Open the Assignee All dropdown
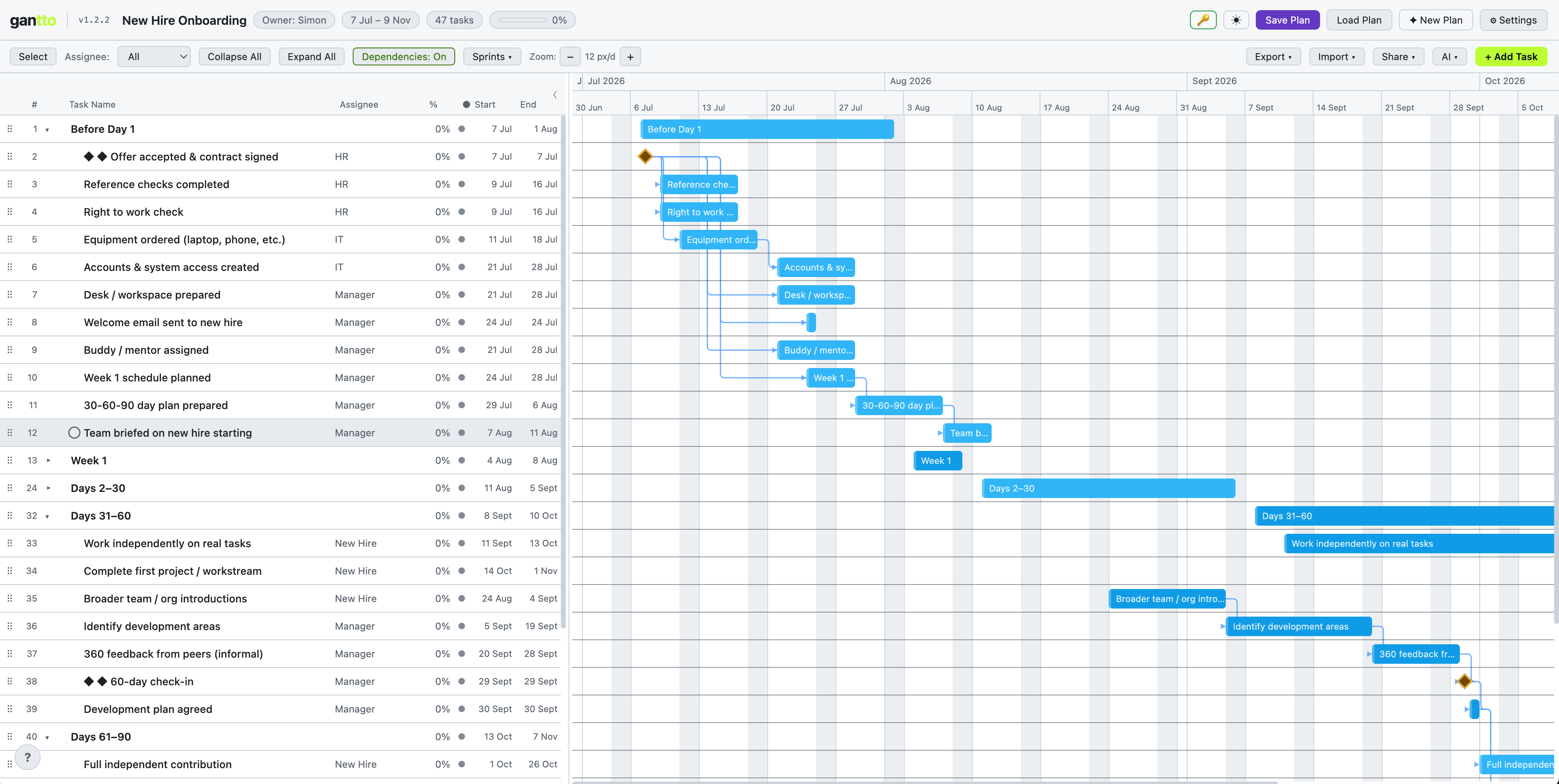 154,57
